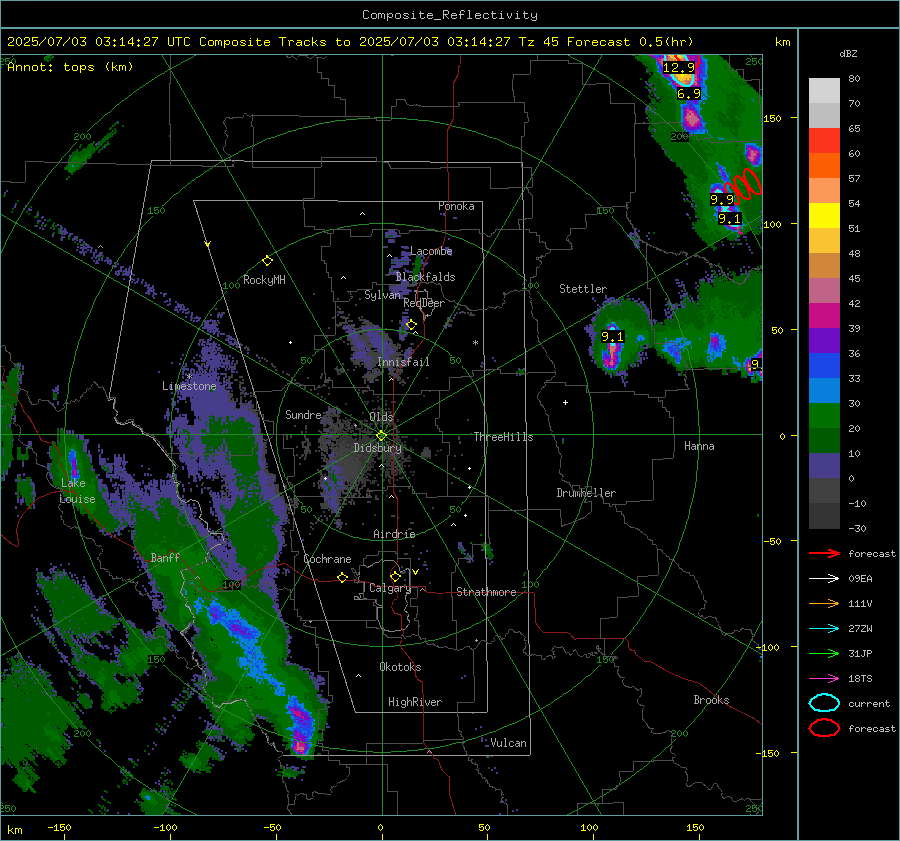This screenshot has width=900, height=841.
Task: Click the Brooks label
Action: (x=711, y=700)
